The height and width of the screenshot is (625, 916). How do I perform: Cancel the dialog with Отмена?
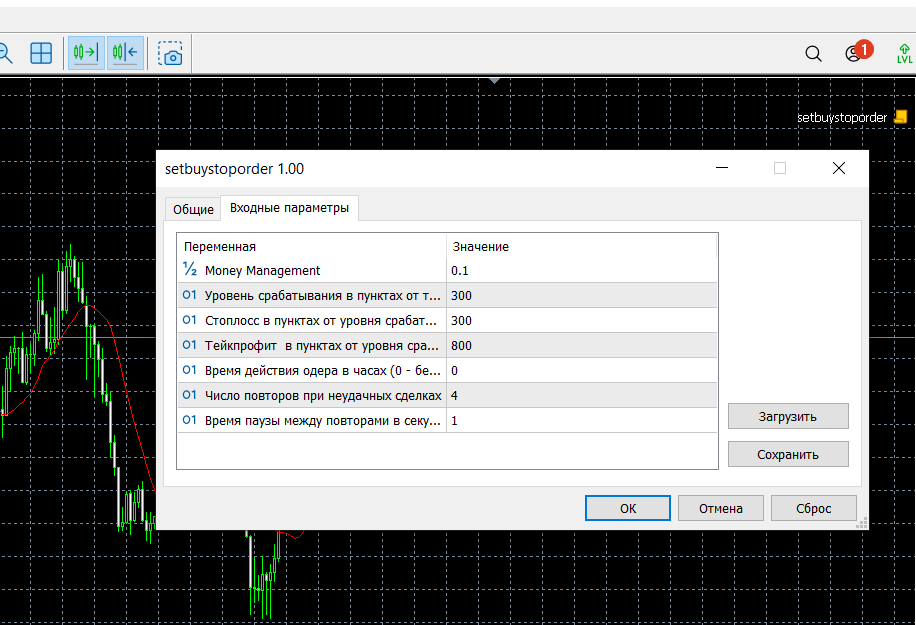click(720, 507)
